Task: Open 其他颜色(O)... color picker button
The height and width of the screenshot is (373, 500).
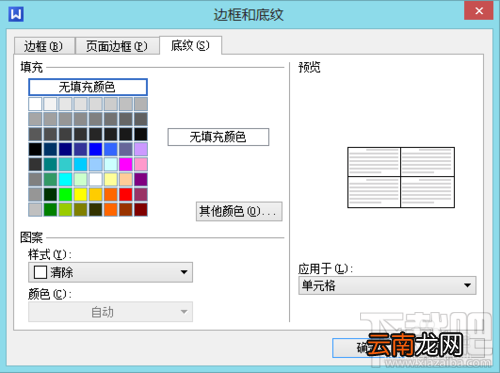Action: point(239,211)
